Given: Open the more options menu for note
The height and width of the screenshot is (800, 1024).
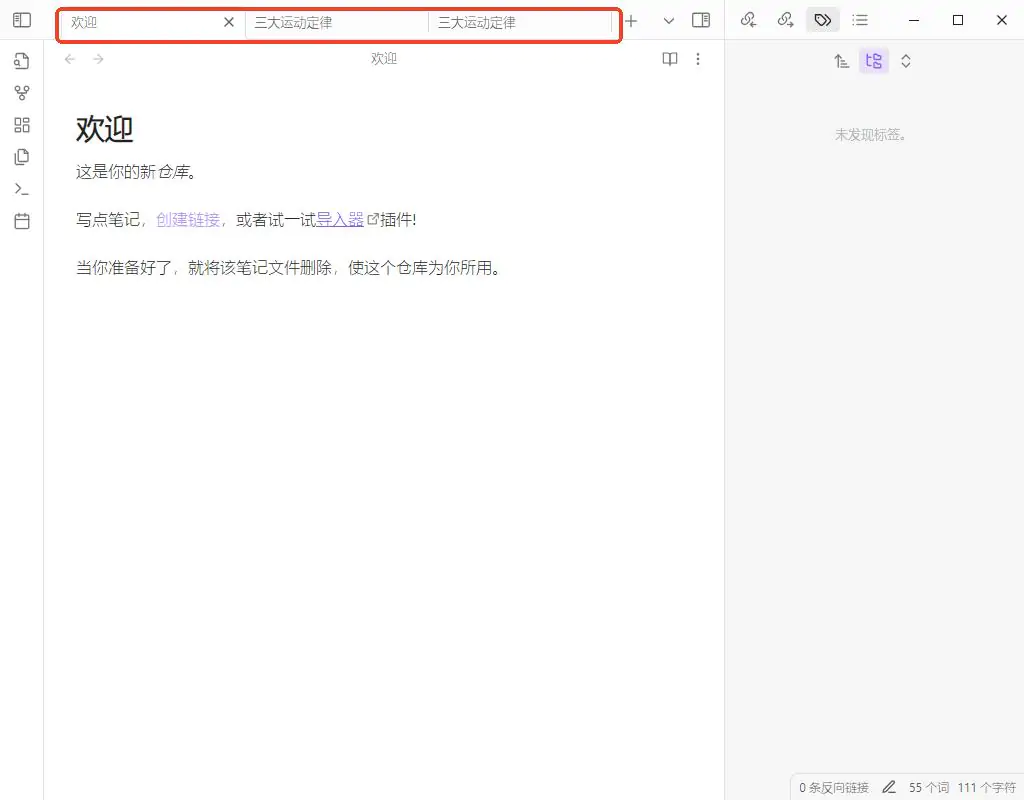Looking at the screenshot, I should pyautogui.click(x=698, y=59).
